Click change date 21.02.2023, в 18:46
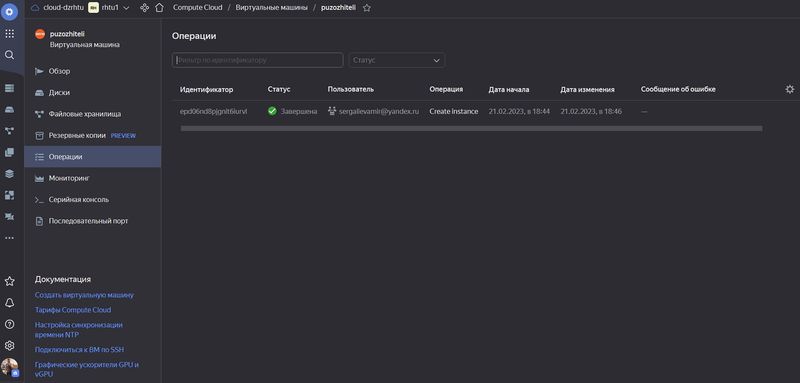Image resolution: width=800 pixels, height=383 pixels. point(591,111)
